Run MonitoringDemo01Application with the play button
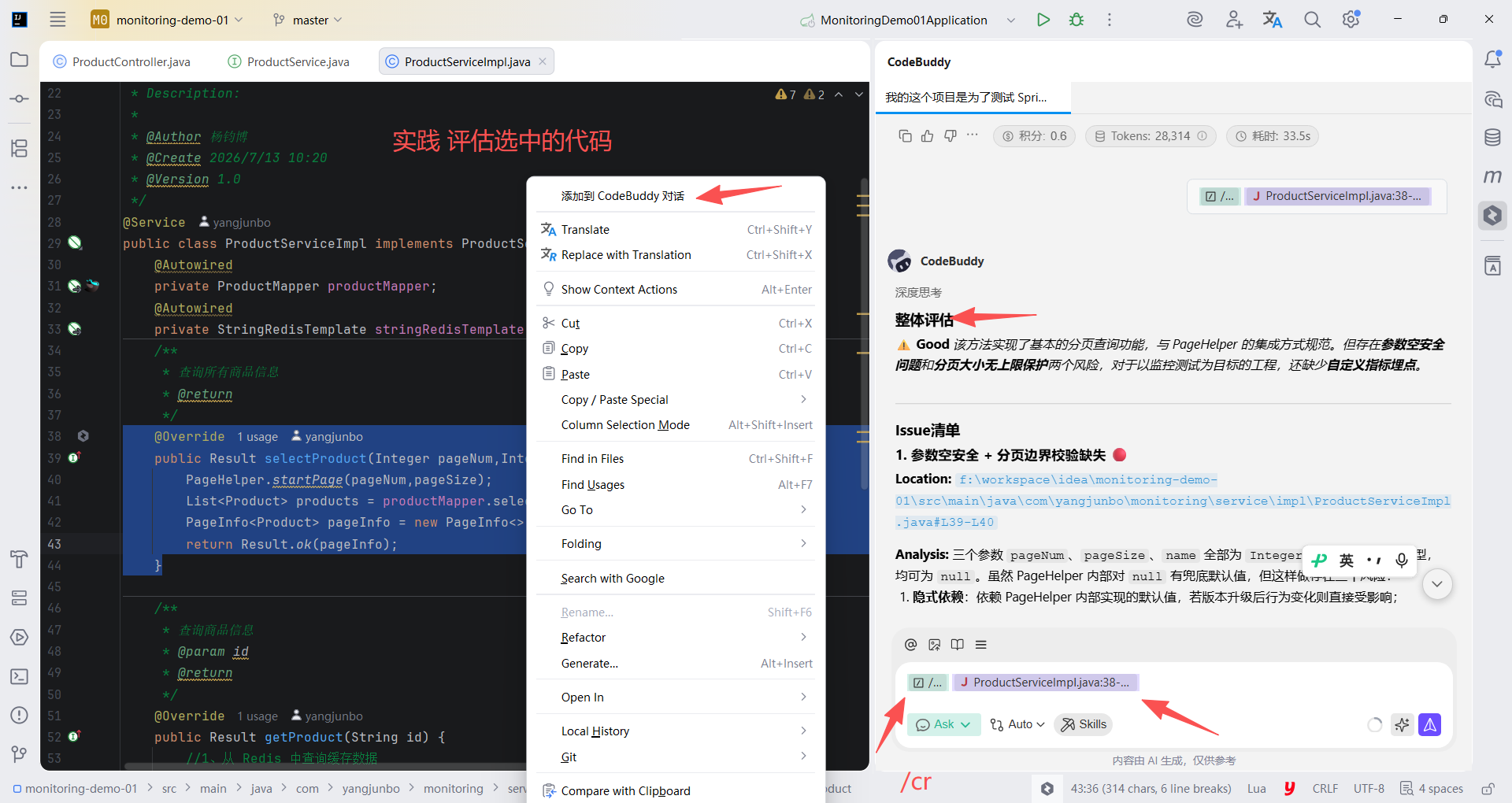The height and width of the screenshot is (803, 1512). [1043, 20]
